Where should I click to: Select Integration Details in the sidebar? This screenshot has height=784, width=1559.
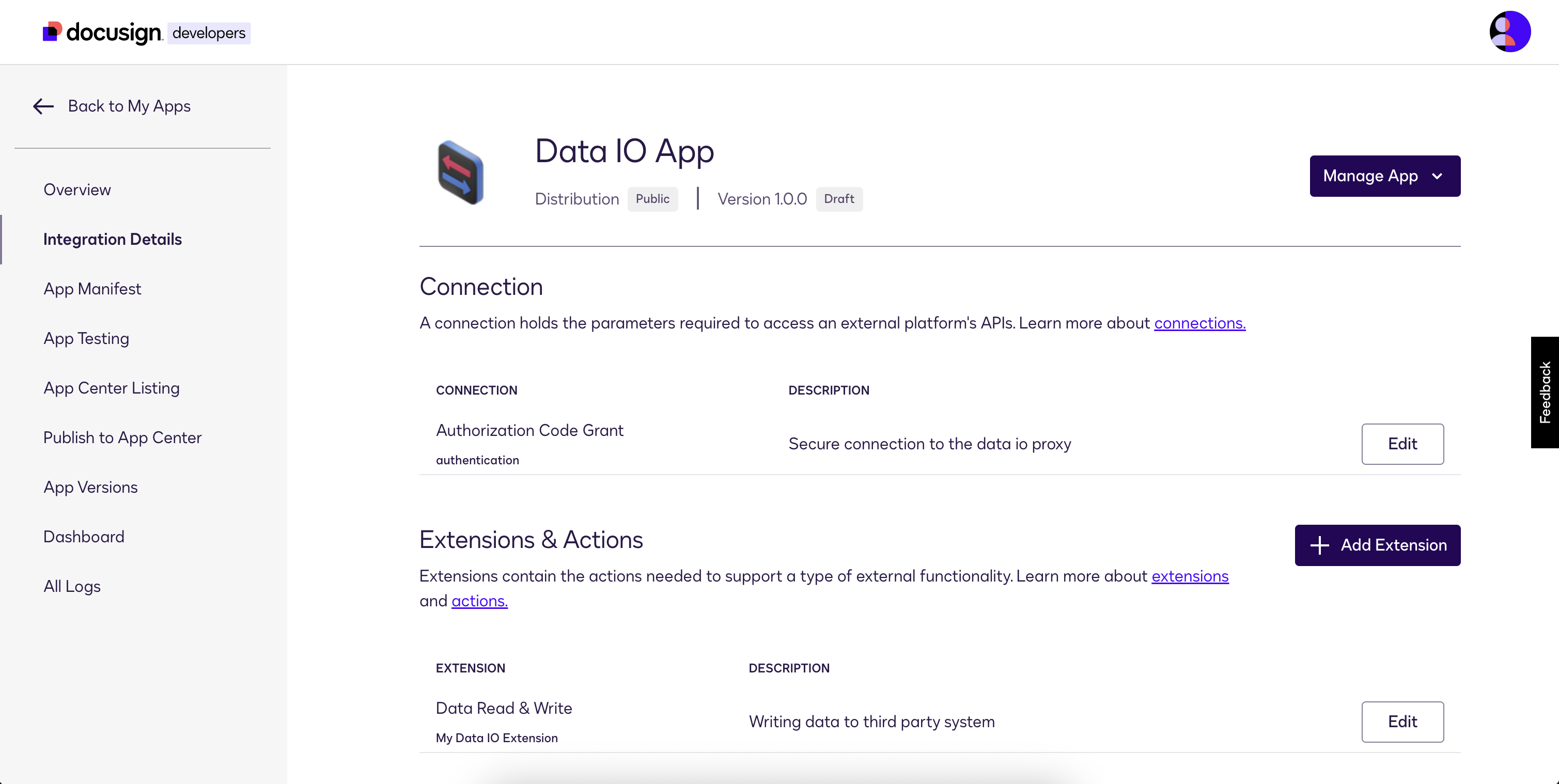tap(113, 239)
